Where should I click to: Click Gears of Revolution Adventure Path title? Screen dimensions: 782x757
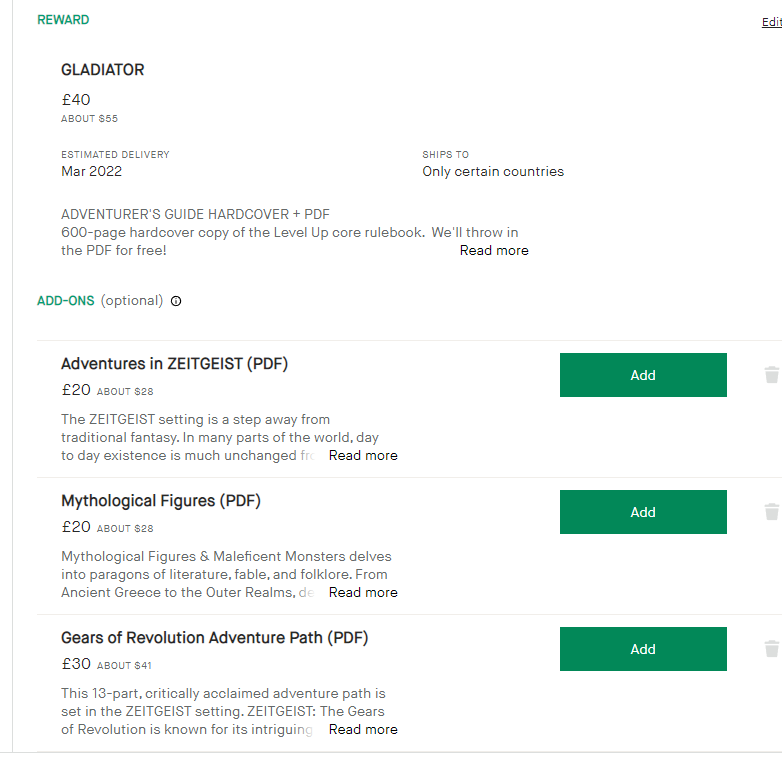[215, 638]
